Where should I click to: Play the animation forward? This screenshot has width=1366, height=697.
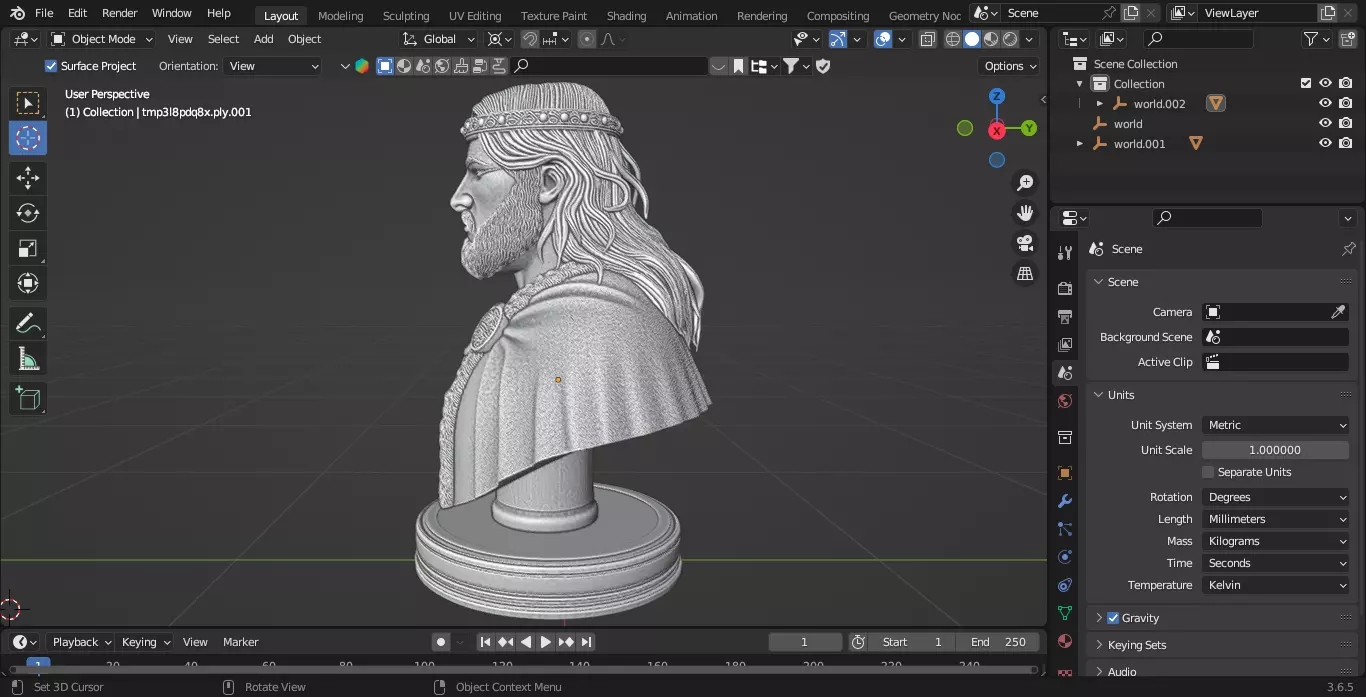pos(546,642)
